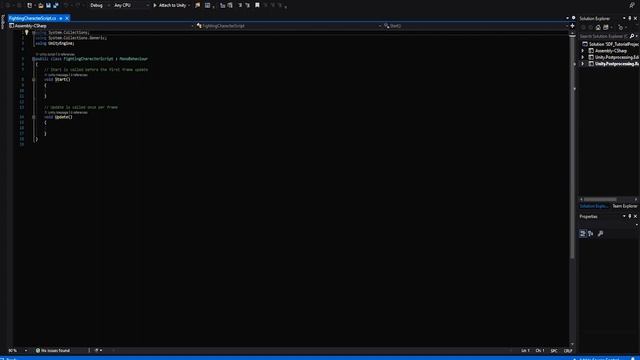This screenshot has width=640, height=360.
Task: Click the Save All icon in toolbar
Action: point(56,5)
